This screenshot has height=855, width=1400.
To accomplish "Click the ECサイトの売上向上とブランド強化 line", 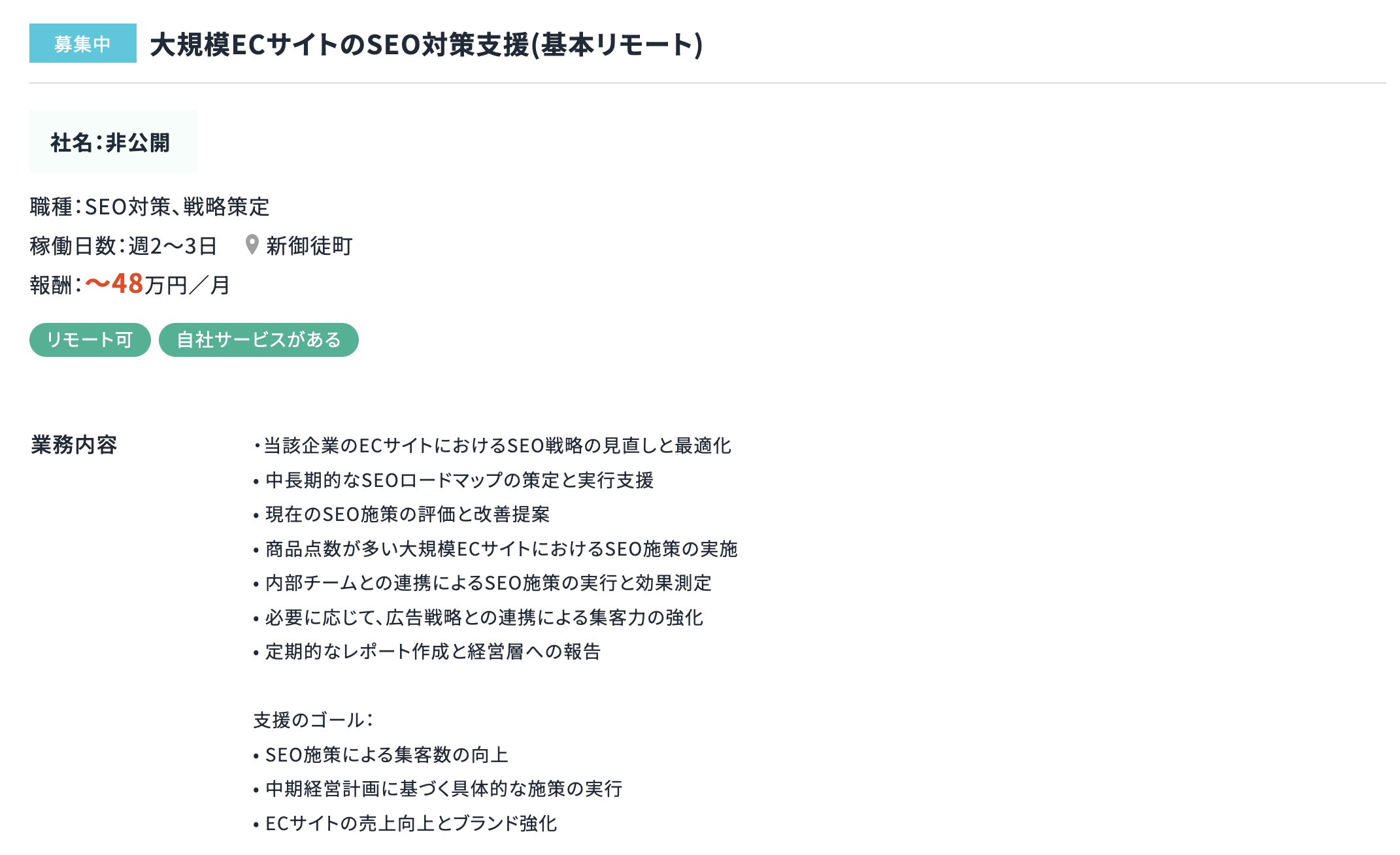I will [405, 824].
